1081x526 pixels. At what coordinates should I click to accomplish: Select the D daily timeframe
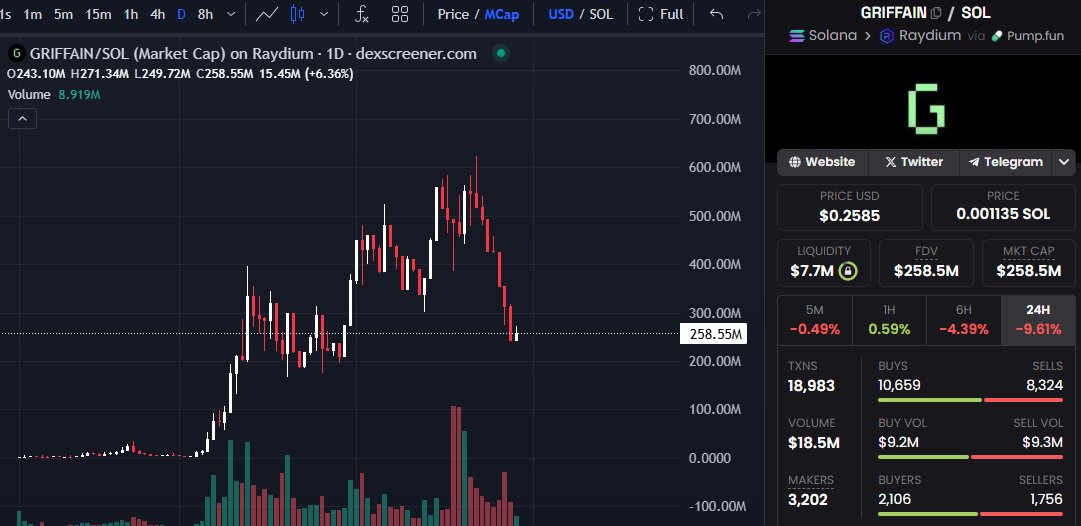pos(181,14)
